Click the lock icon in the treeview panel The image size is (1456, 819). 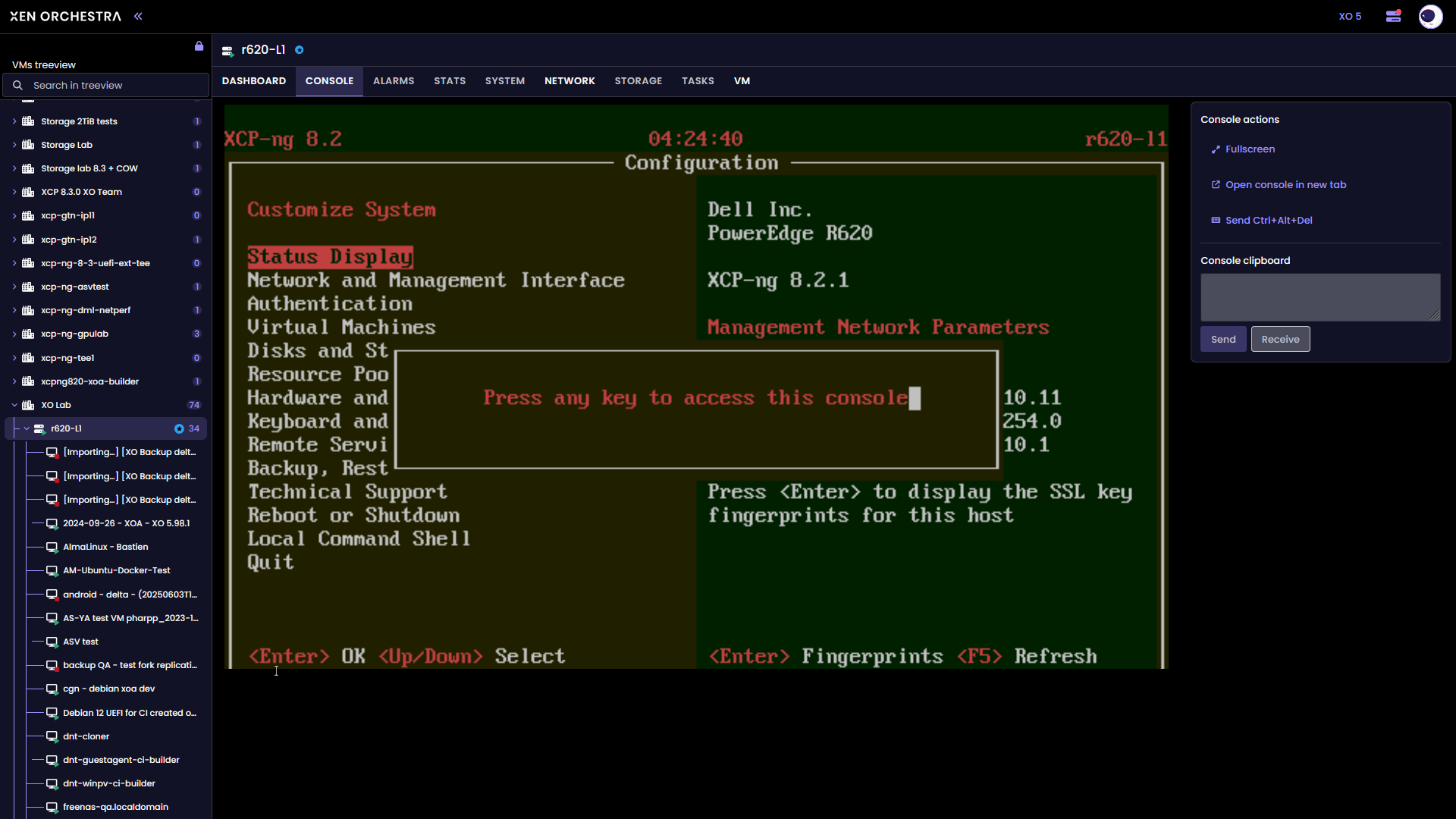[199, 46]
